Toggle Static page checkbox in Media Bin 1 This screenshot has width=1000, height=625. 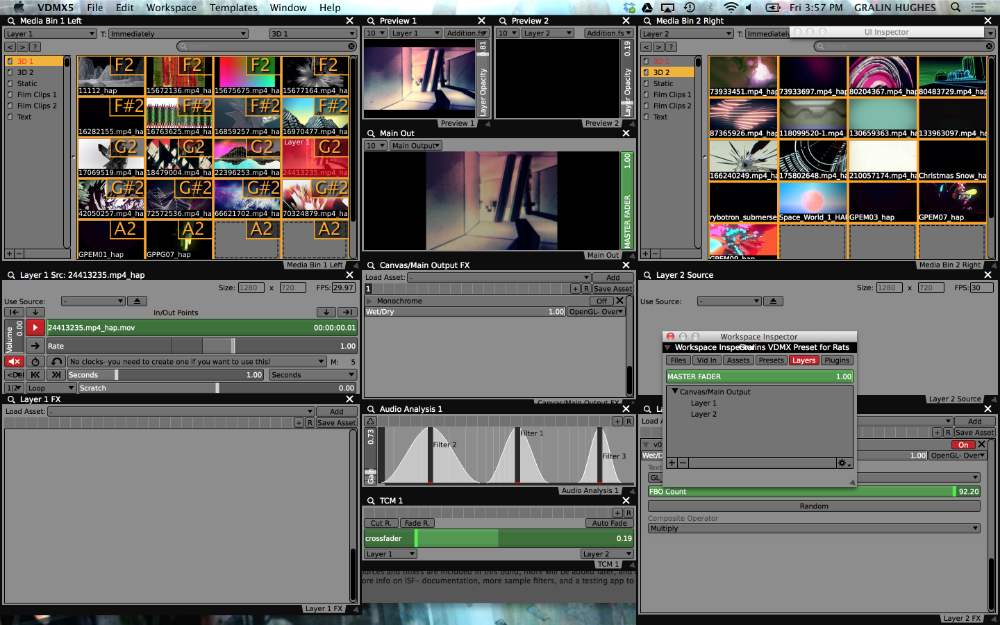10,84
